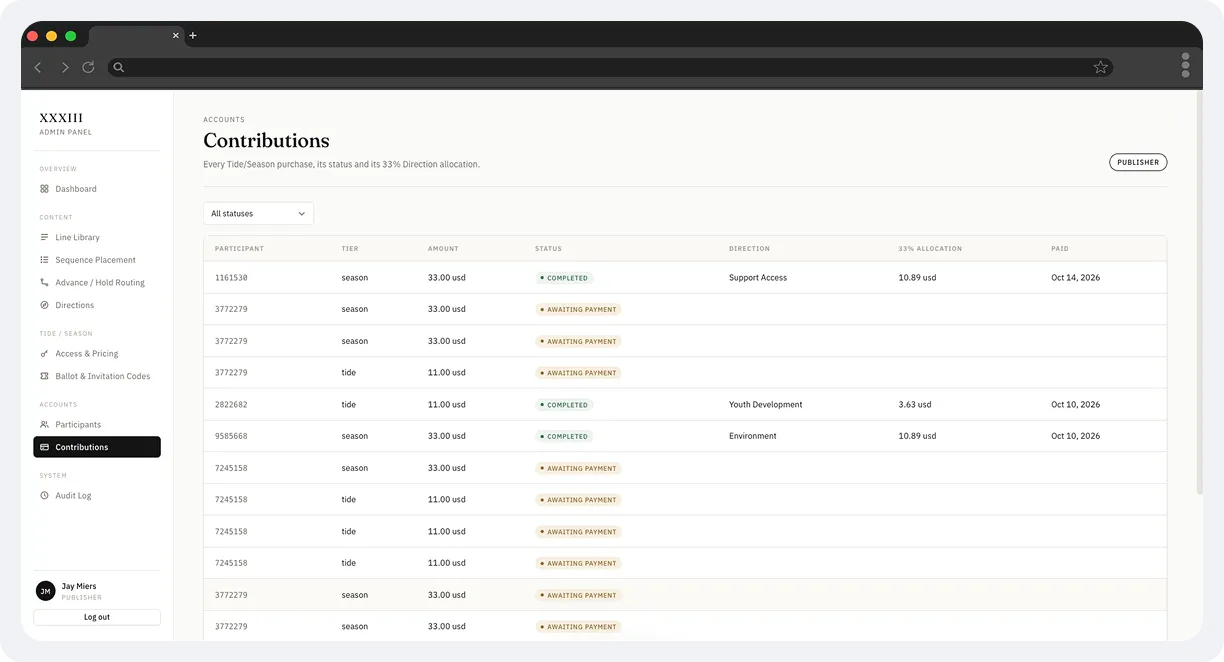Screen dimensions: 1224x662
Task: Open Sequence Placement from the sidebar
Action: pyautogui.click(x=97, y=260)
